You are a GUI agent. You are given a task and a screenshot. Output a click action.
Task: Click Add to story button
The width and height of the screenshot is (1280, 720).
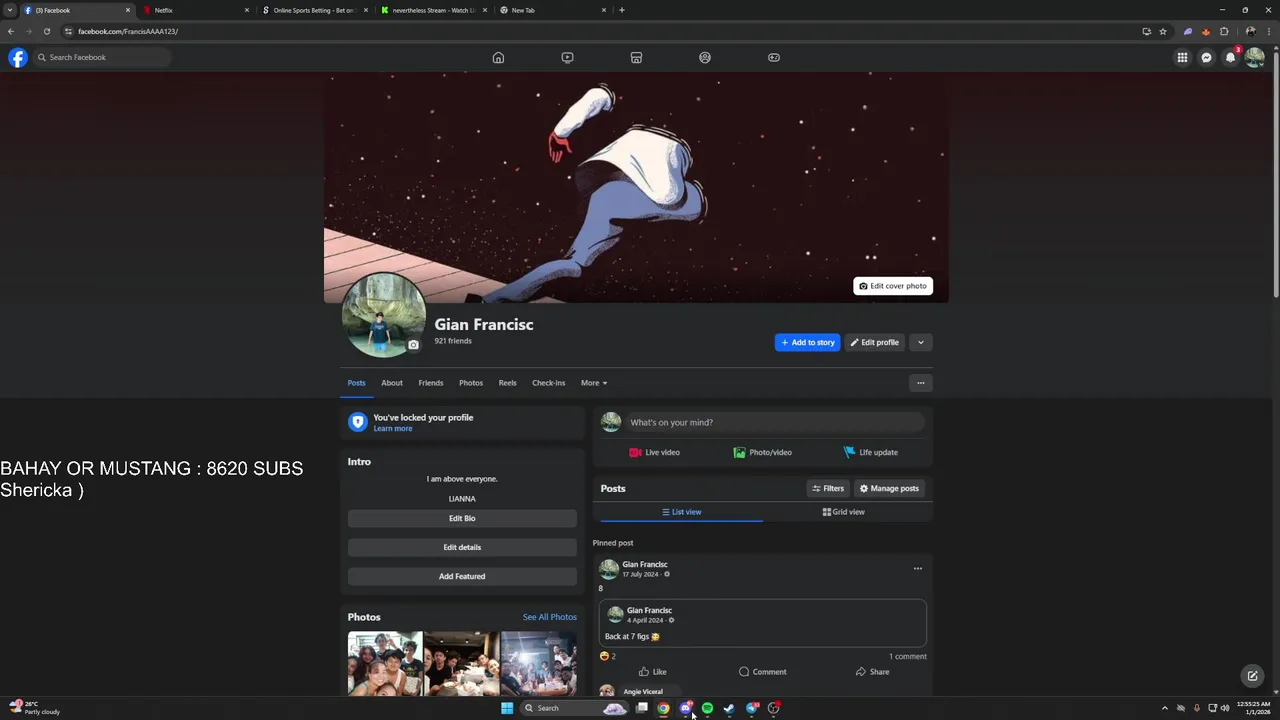tap(807, 342)
